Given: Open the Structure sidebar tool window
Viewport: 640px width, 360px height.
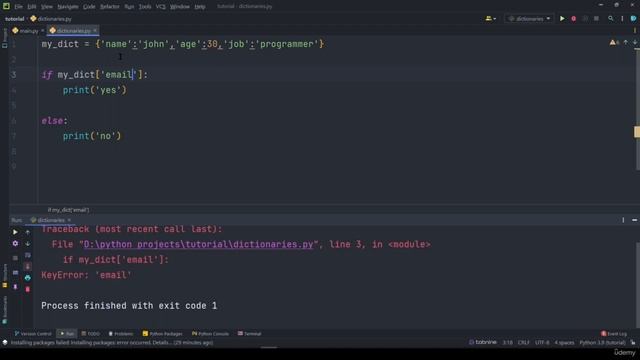Looking at the screenshot, I should 4,276.
